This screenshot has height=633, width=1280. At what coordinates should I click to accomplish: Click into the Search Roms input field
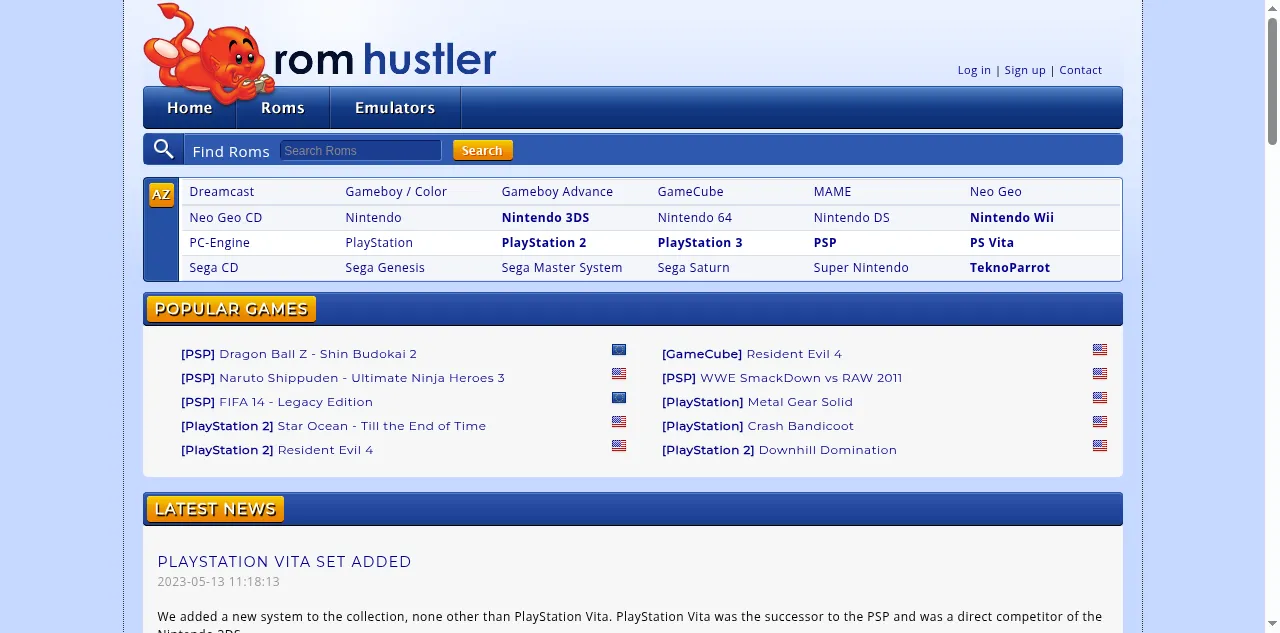tap(361, 150)
